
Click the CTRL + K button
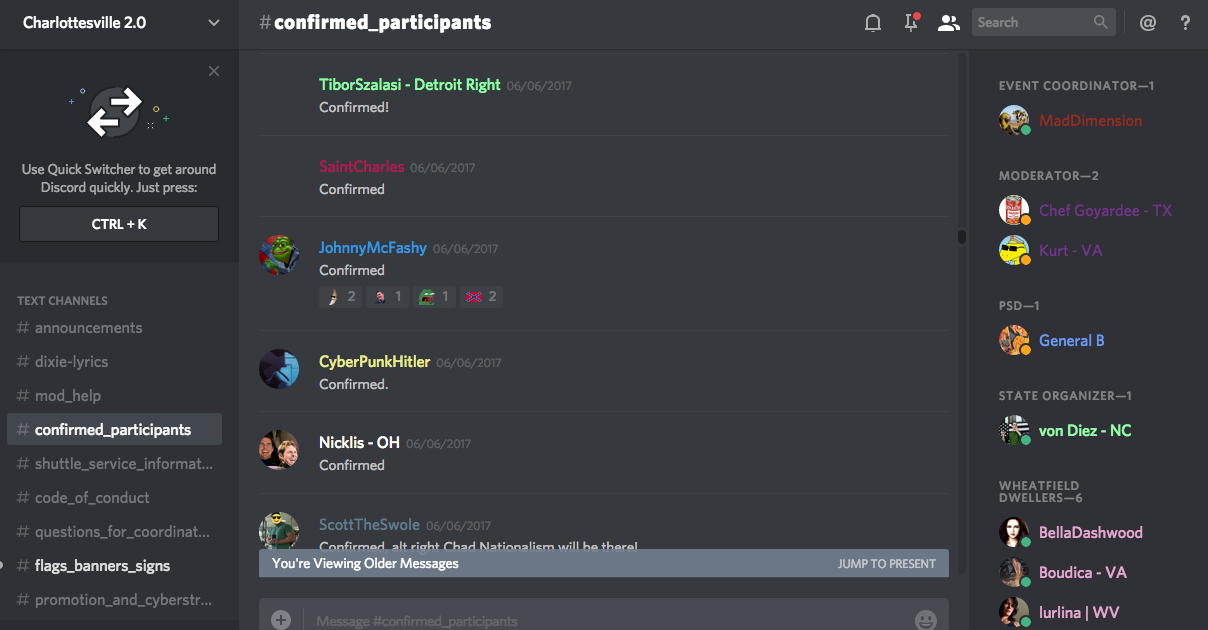coord(119,224)
